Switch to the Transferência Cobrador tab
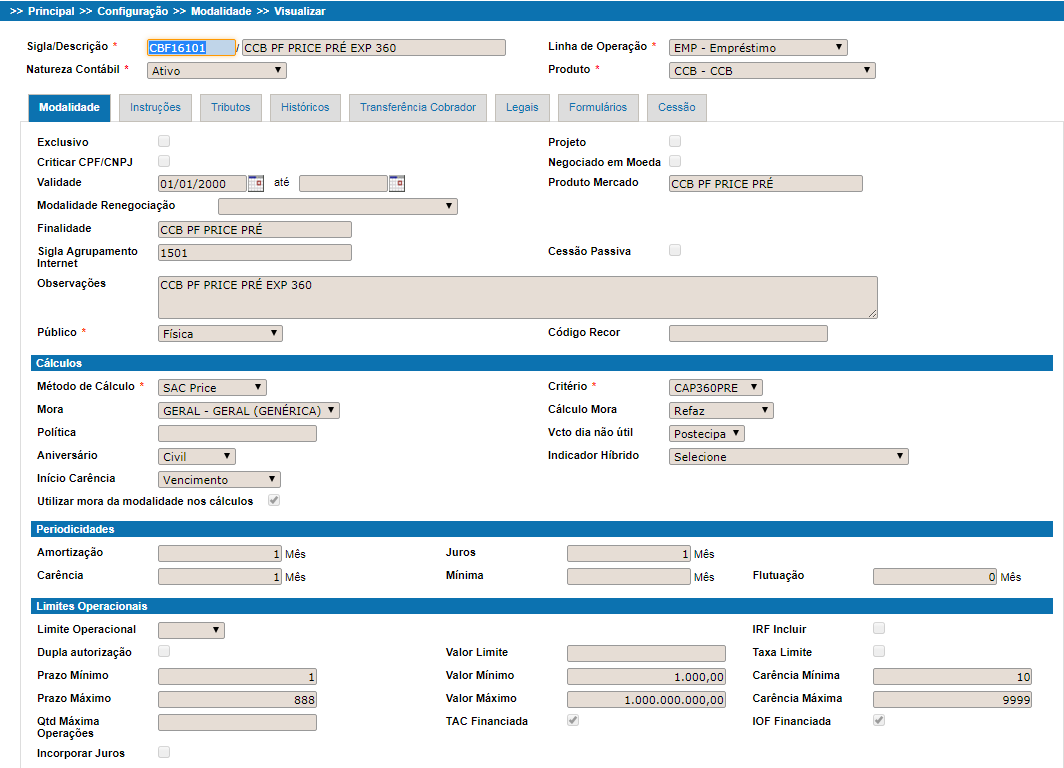This screenshot has height=768, width=1064. click(x=418, y=108)
